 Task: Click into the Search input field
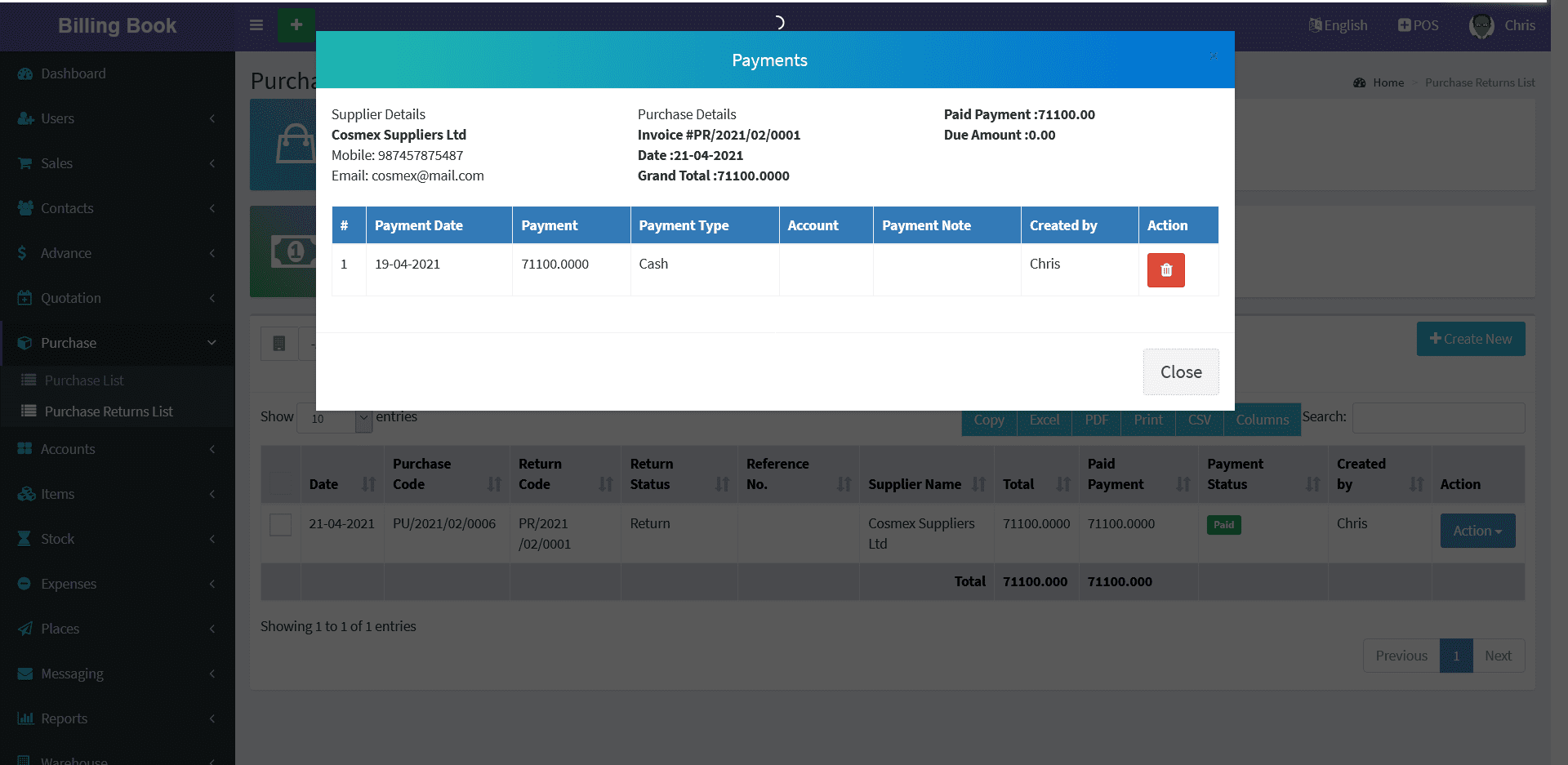1437,418
